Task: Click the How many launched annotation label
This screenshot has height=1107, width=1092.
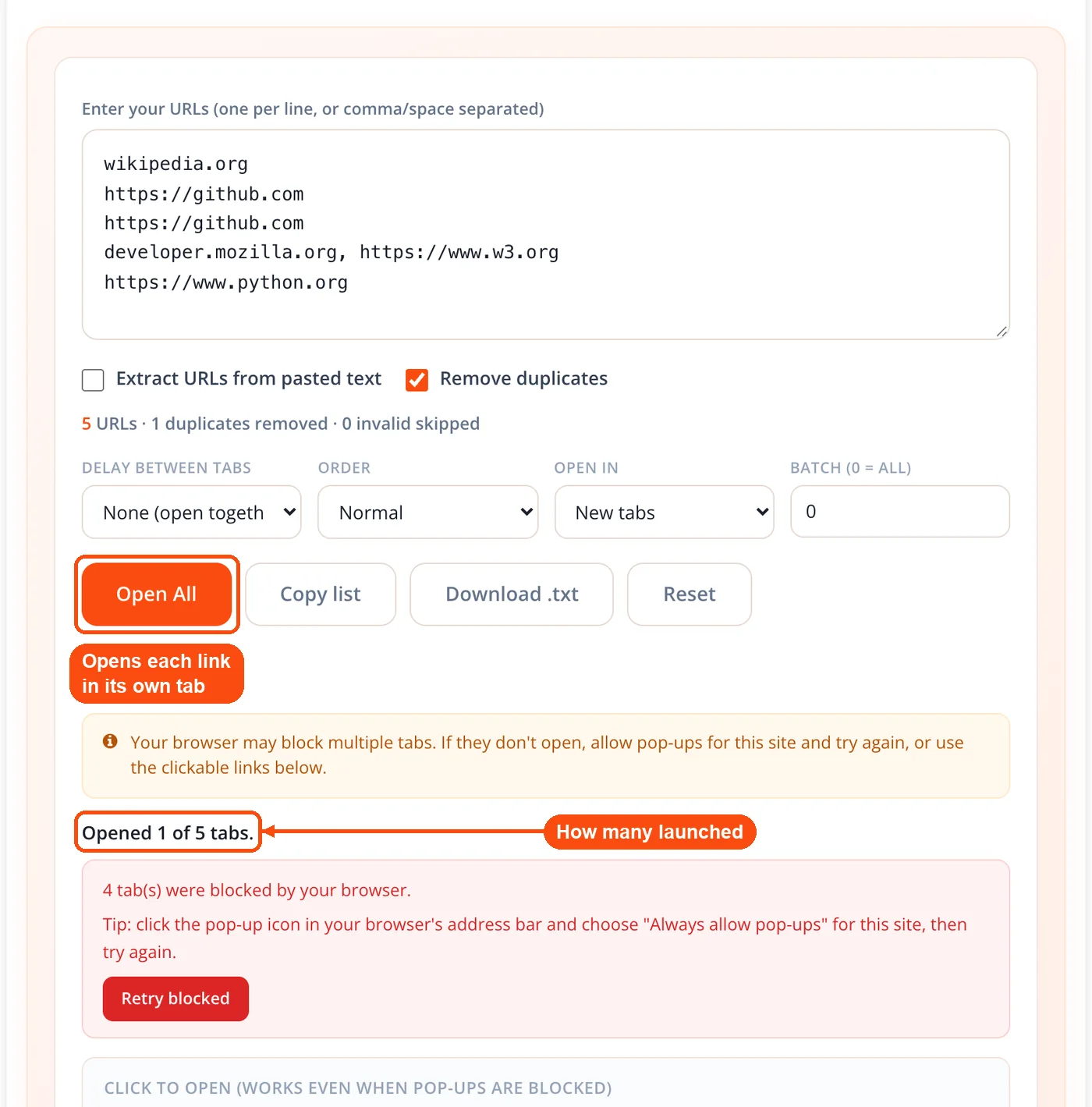Action: click(x=650, y=832)
